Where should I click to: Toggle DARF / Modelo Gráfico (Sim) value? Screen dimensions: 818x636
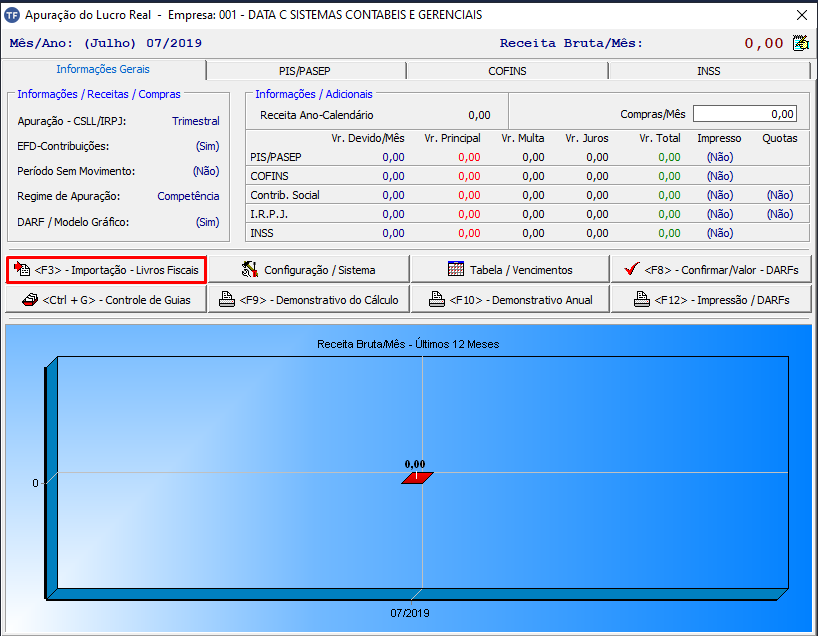click(x=207, y=222)
